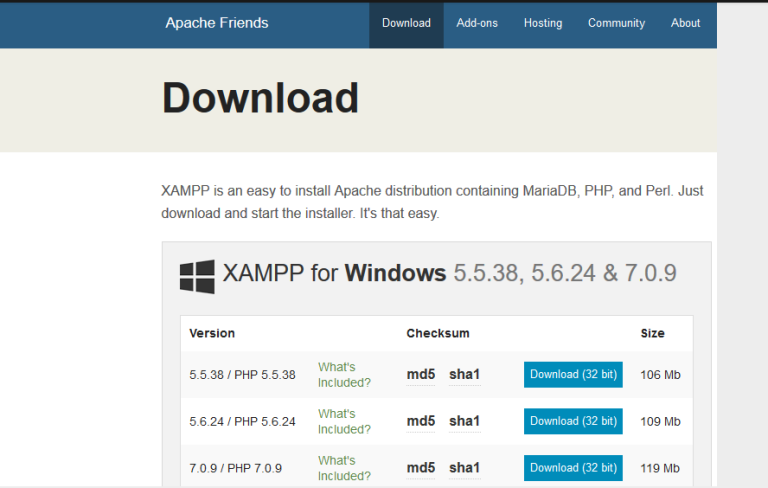Click the Version column header
Viewport: 768px width, 488px height.
(212, 333)
